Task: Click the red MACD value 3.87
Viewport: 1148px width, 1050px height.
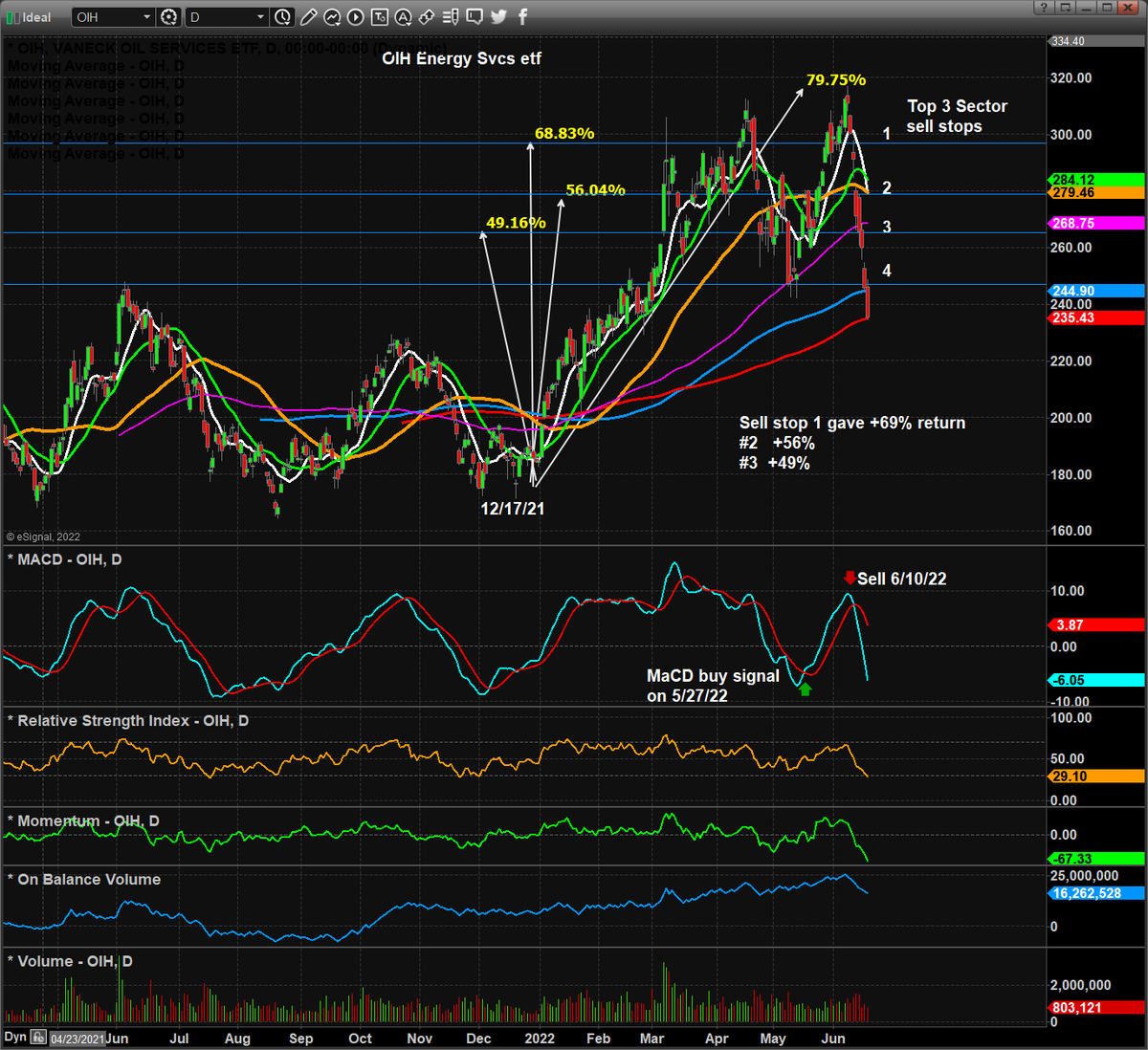Action: [x=1096, y=624]
